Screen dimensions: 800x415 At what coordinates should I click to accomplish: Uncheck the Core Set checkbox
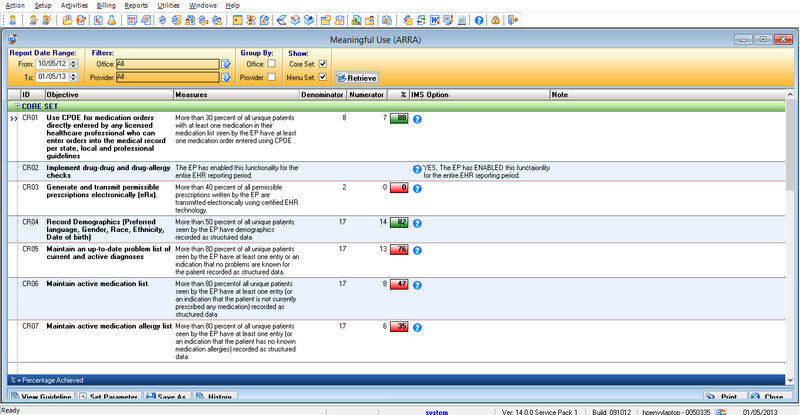(322, 63)
